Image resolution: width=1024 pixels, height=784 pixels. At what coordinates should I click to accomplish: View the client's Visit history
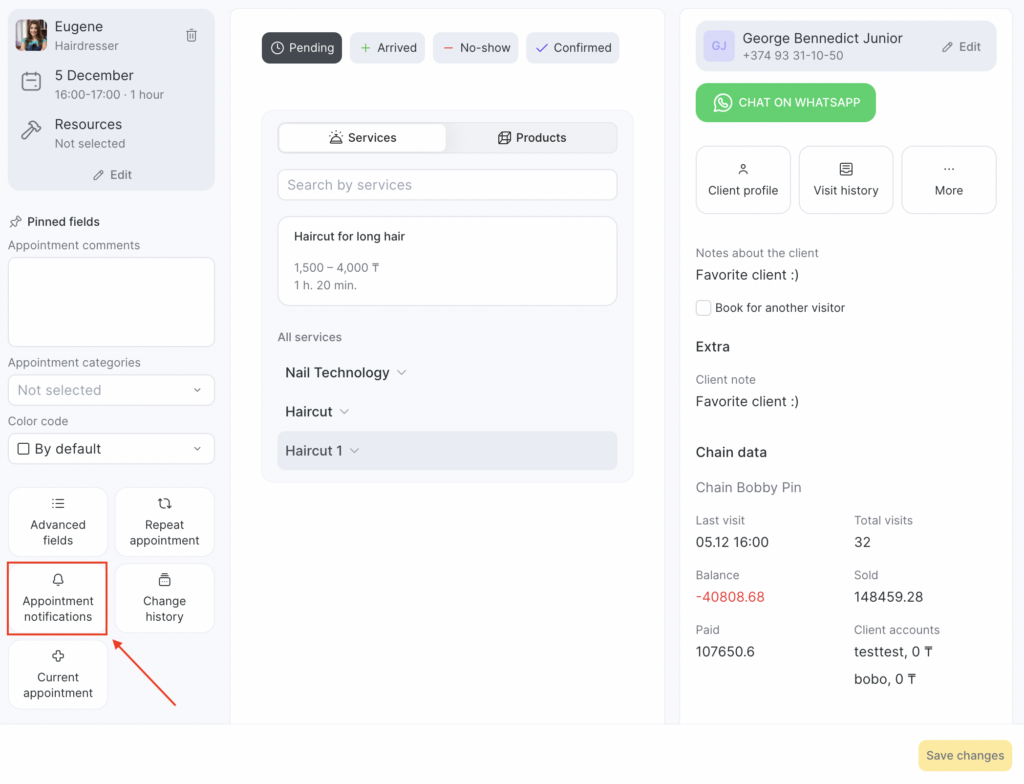[x=846, y=180]
